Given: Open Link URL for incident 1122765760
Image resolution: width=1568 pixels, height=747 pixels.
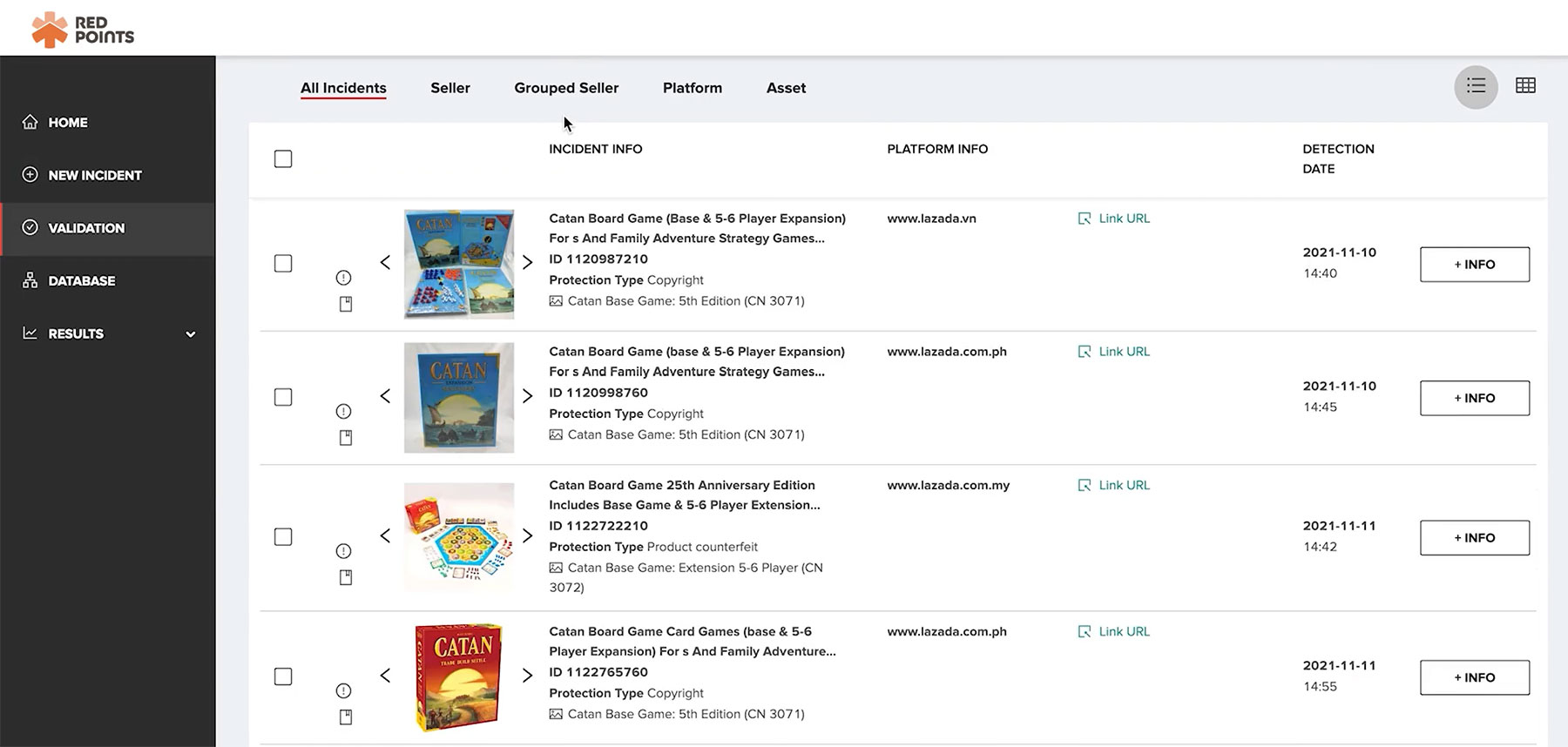Looking at the screenshot, I should [x=1114, y=631].
